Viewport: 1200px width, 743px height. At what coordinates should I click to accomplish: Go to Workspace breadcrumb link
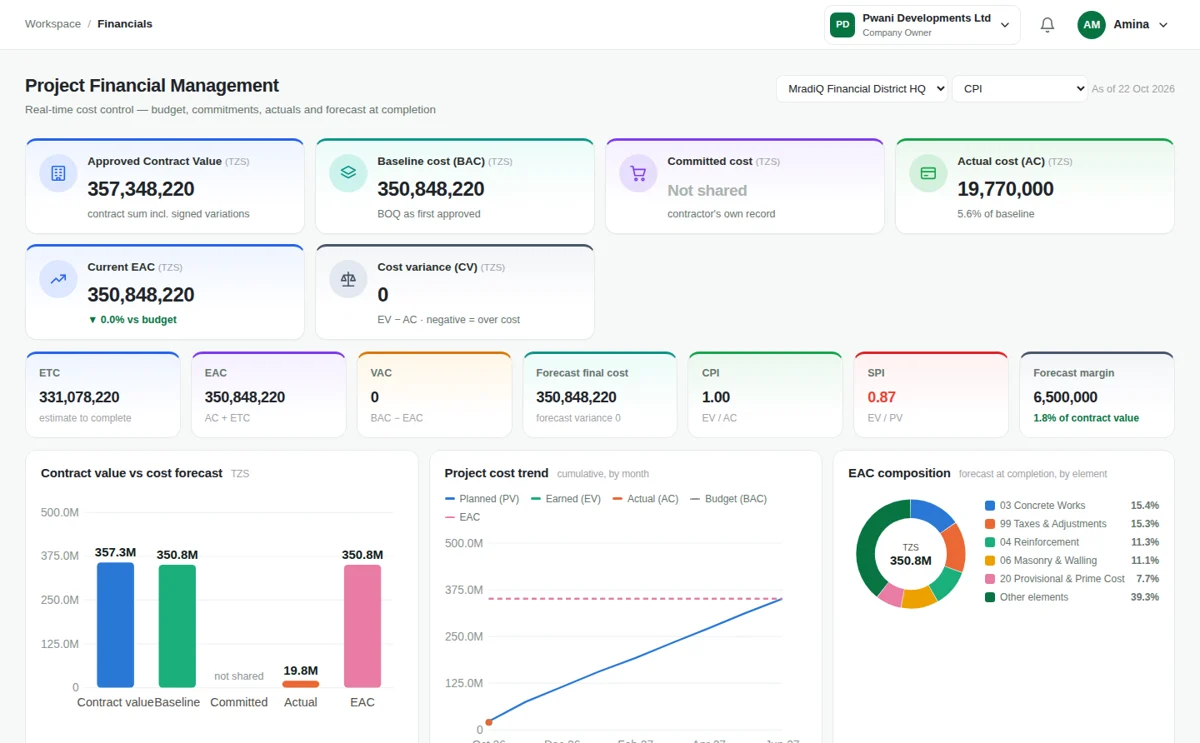[53, 24]
